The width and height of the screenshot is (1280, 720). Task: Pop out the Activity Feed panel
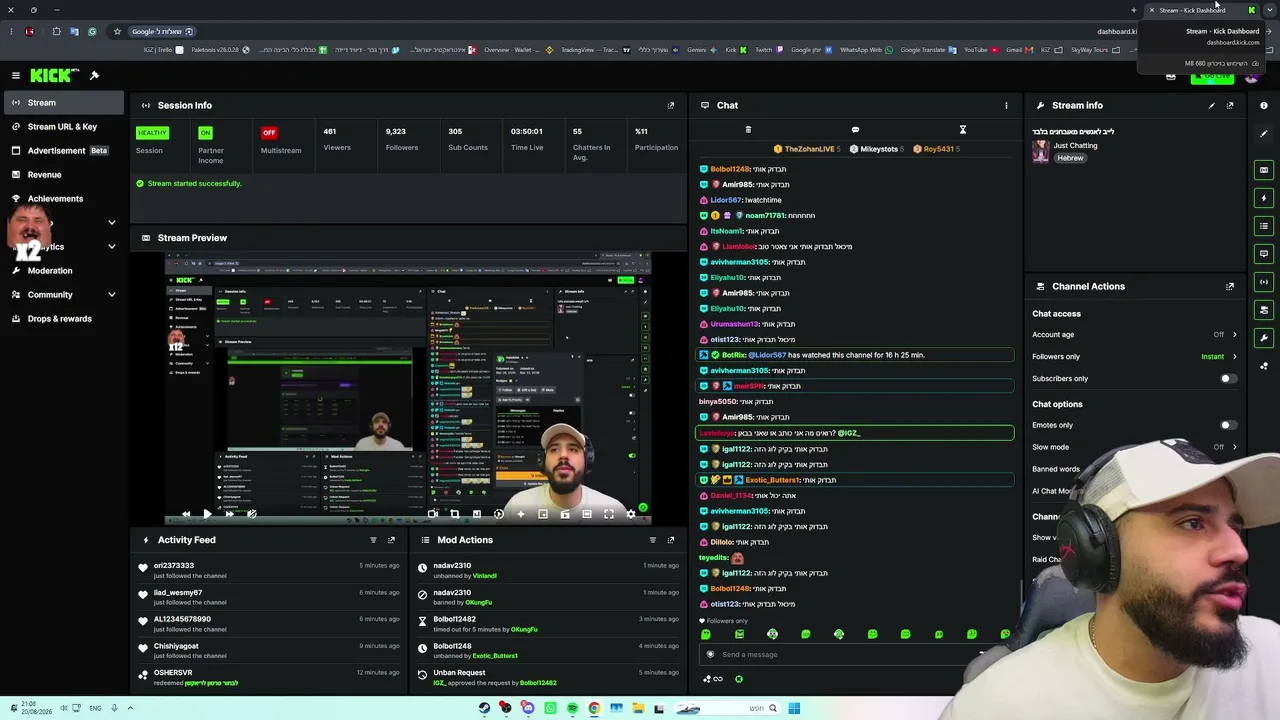(391, 540)
